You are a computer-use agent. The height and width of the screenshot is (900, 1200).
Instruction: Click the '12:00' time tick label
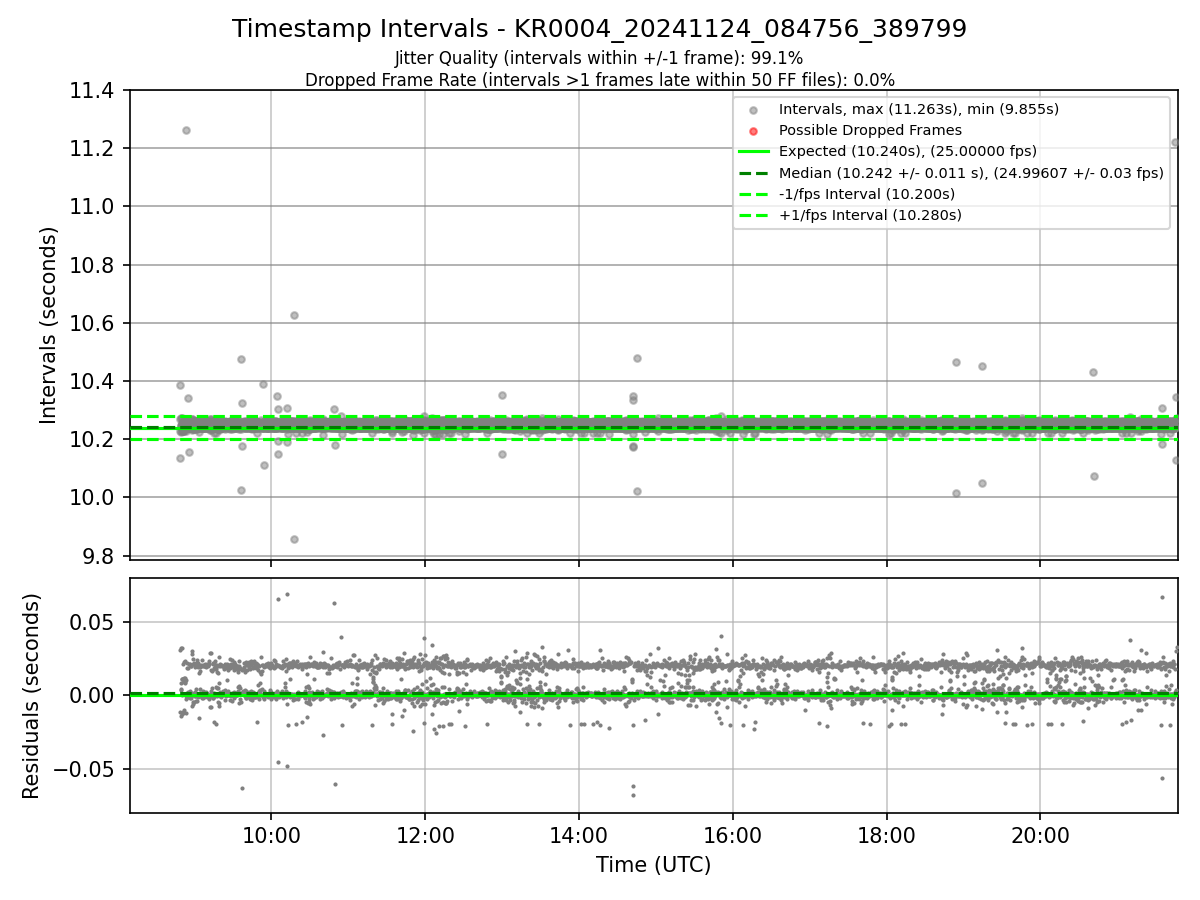click(425, 836)
